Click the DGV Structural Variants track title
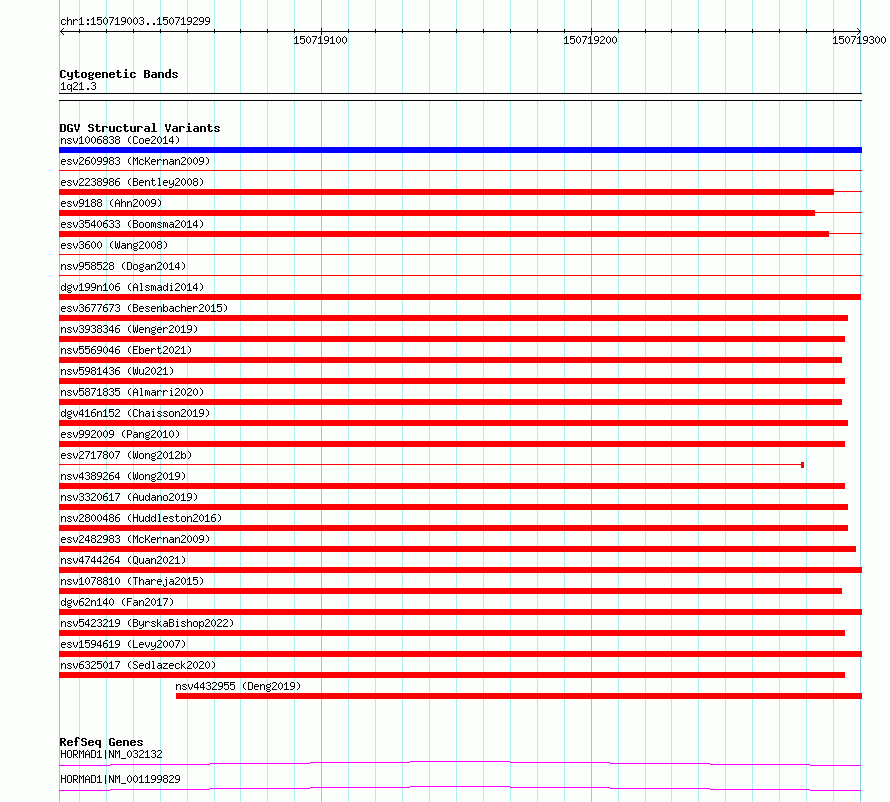The width and height of the screenshot is (890, 802). click(x=140, y=128)
